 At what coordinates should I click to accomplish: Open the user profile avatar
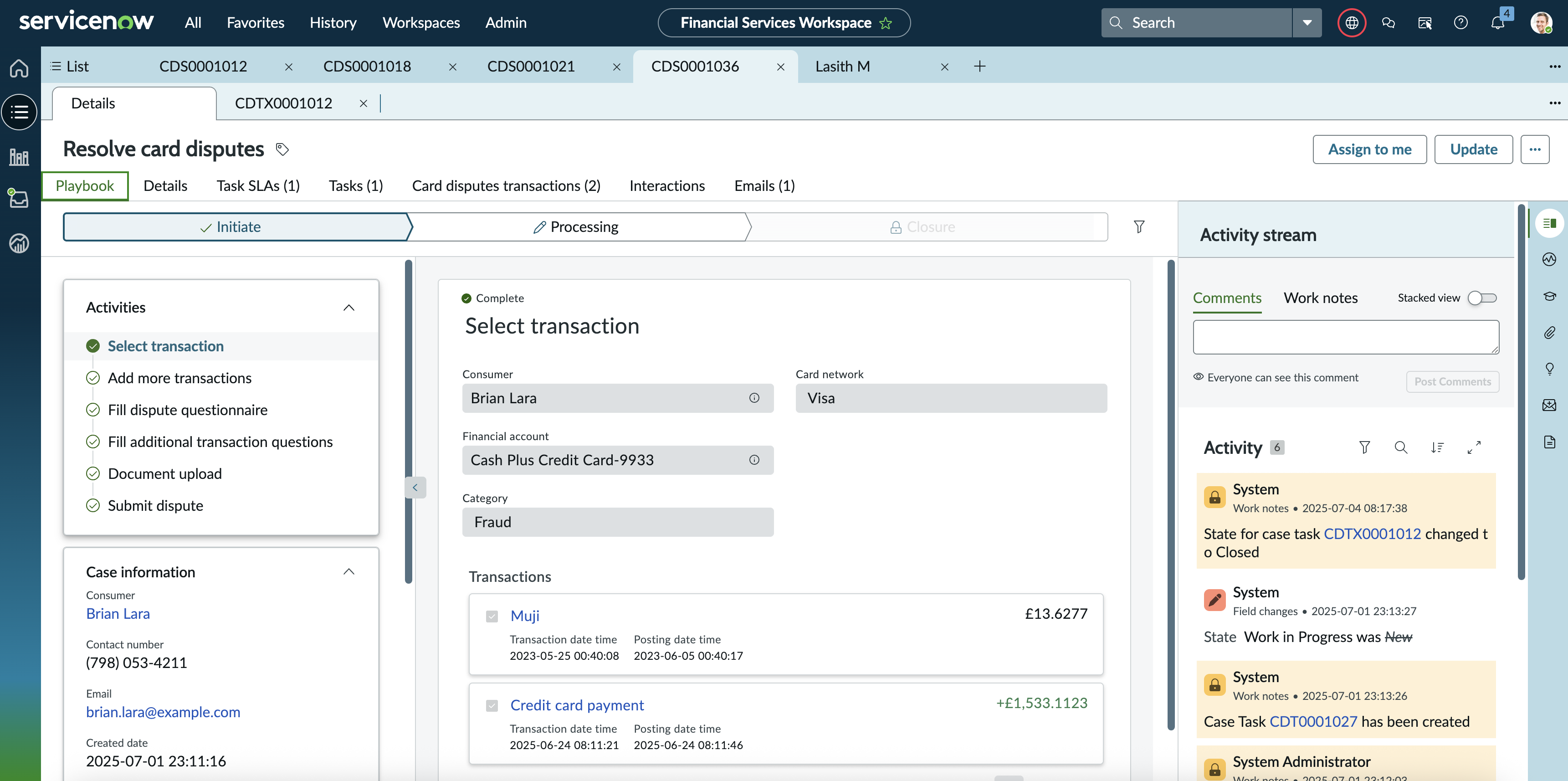pyautogui.click(x=1541, y=22)
